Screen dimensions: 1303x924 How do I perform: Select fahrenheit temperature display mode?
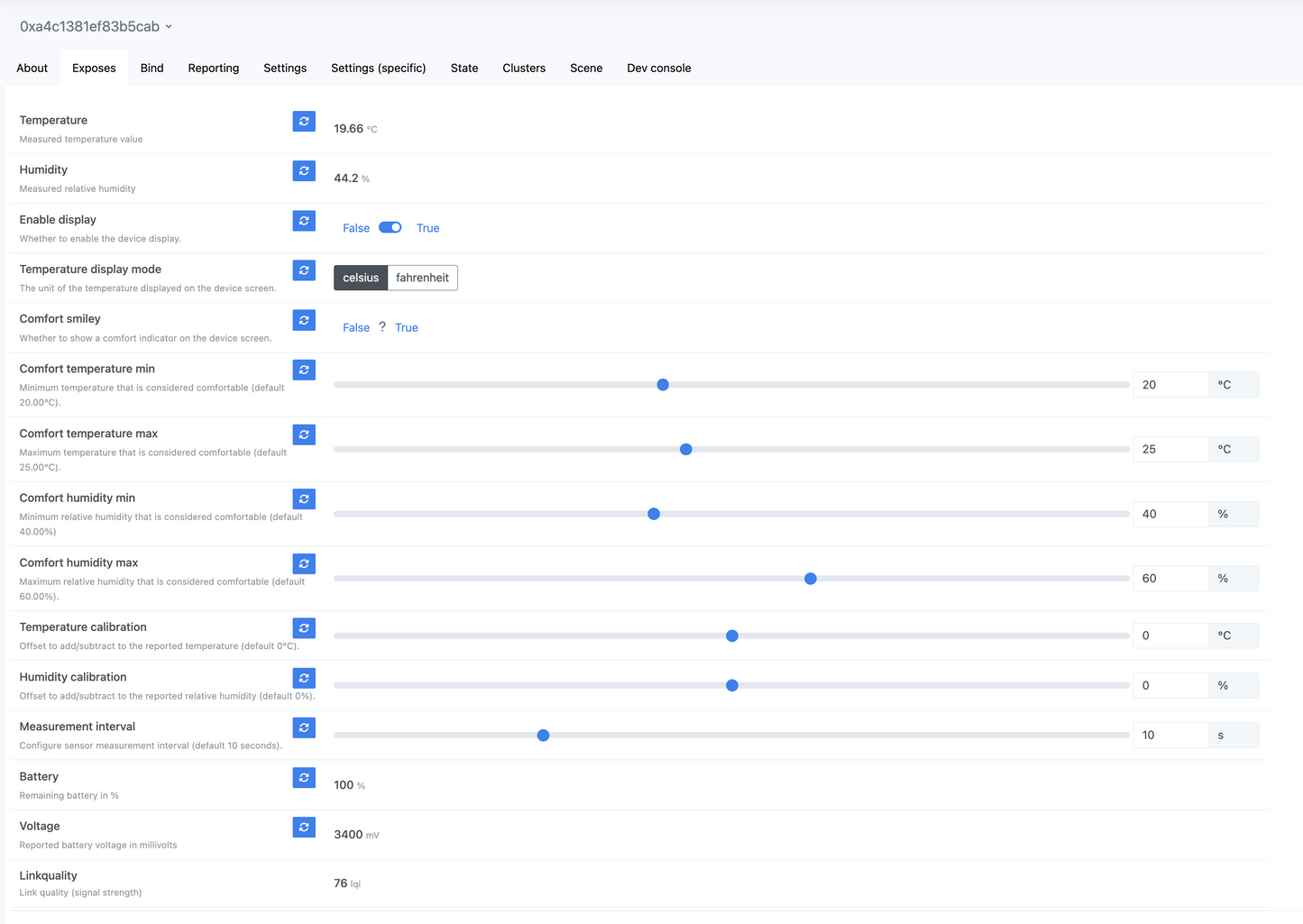click(422, 278)
